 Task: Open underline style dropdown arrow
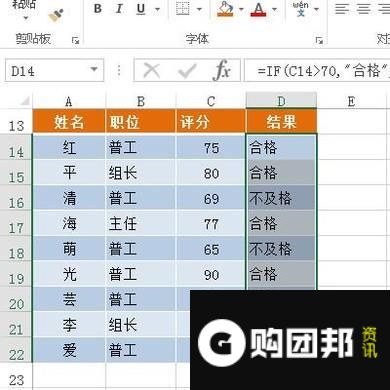157,9
